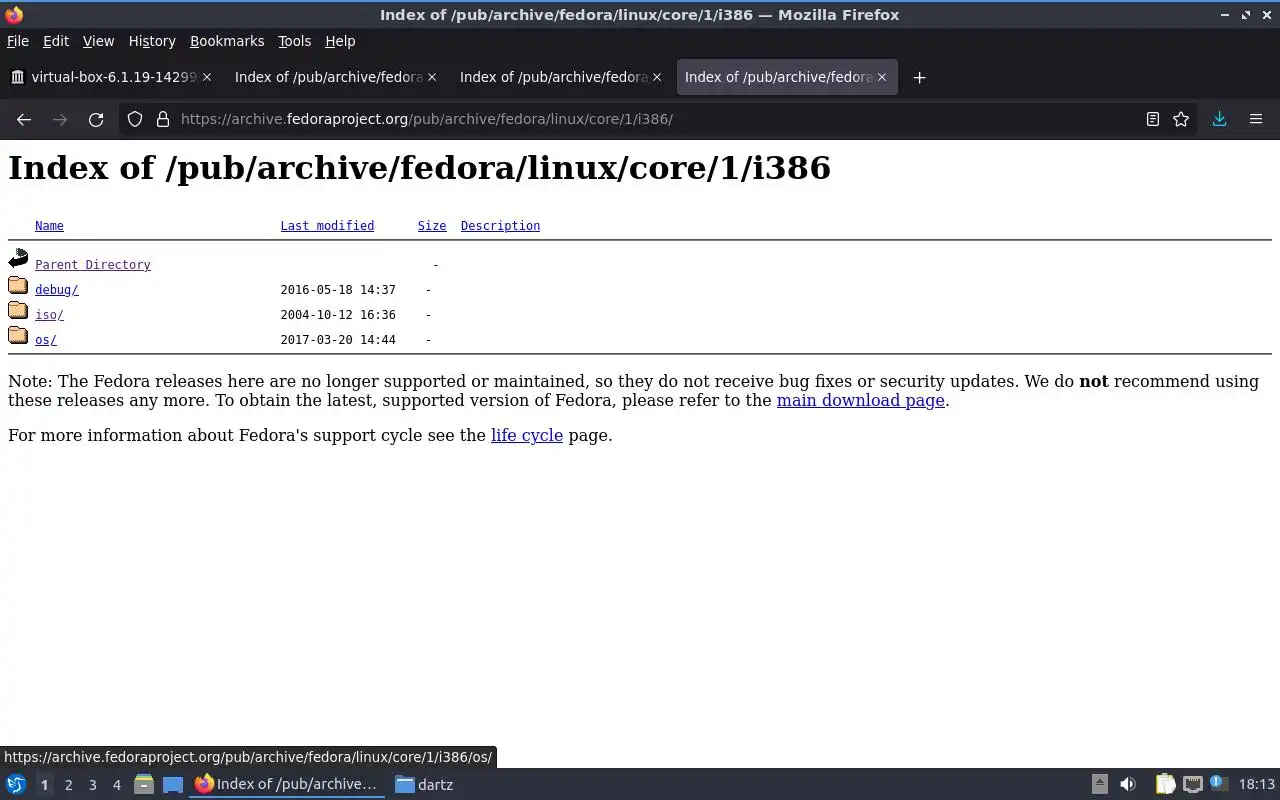Sort listing by Description column

[500, 226]
